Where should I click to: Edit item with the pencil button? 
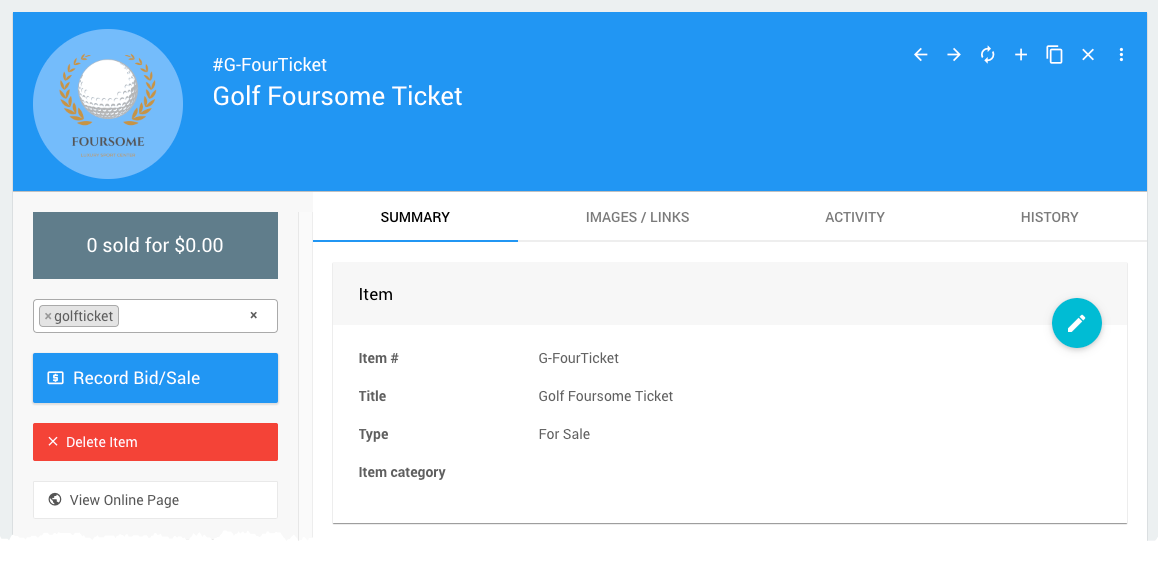(x=1076, y=323)
